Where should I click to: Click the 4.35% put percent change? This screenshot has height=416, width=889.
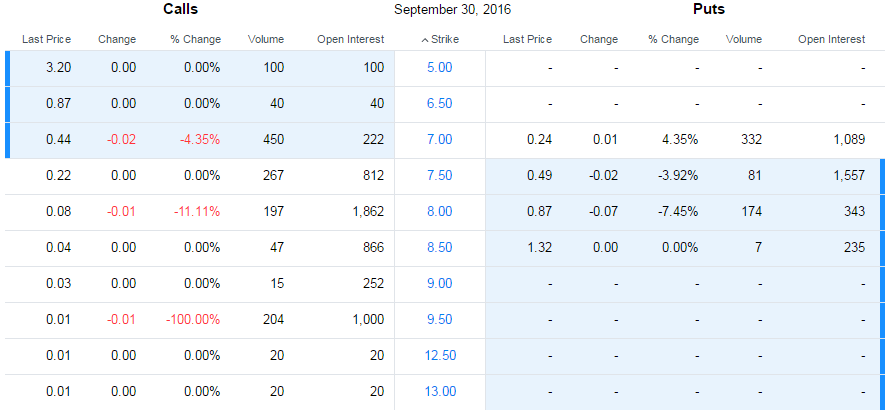(680, 139)
